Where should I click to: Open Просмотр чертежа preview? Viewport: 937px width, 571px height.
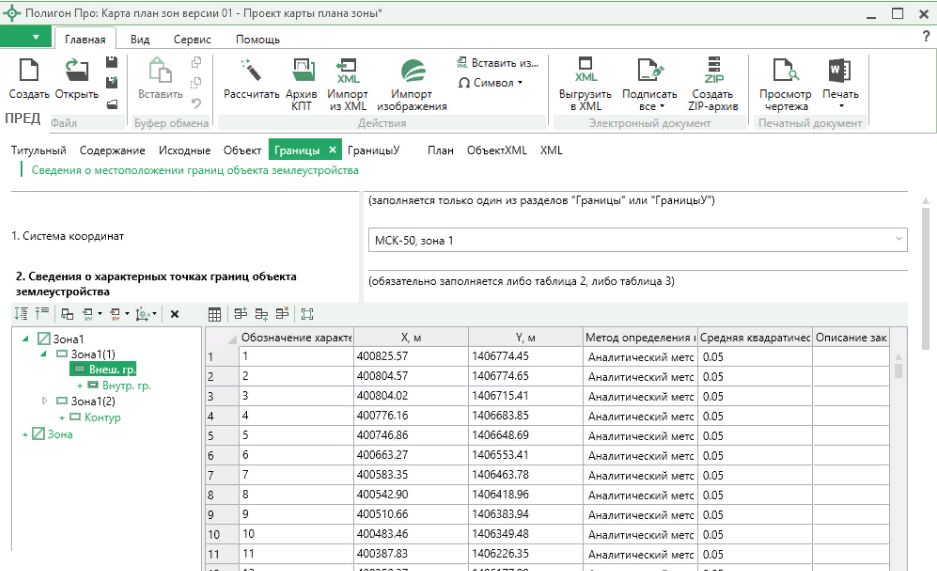(785, 70)
